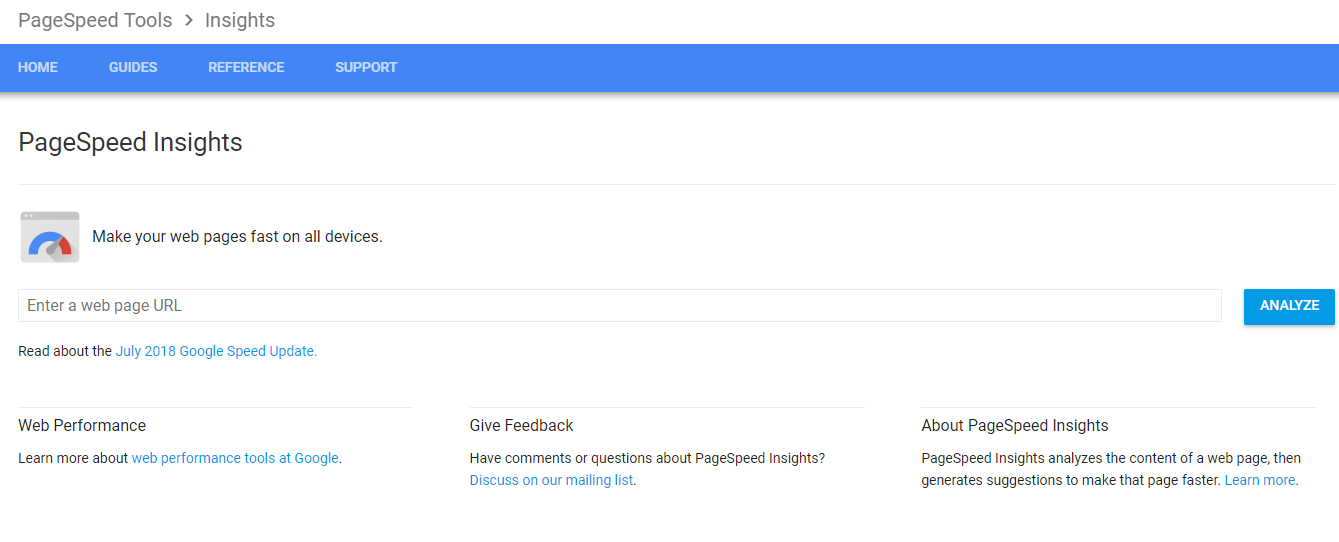The image size is (1339, 542).
Task: Focus the Enter a web page URL field
Action: [620, 306]
